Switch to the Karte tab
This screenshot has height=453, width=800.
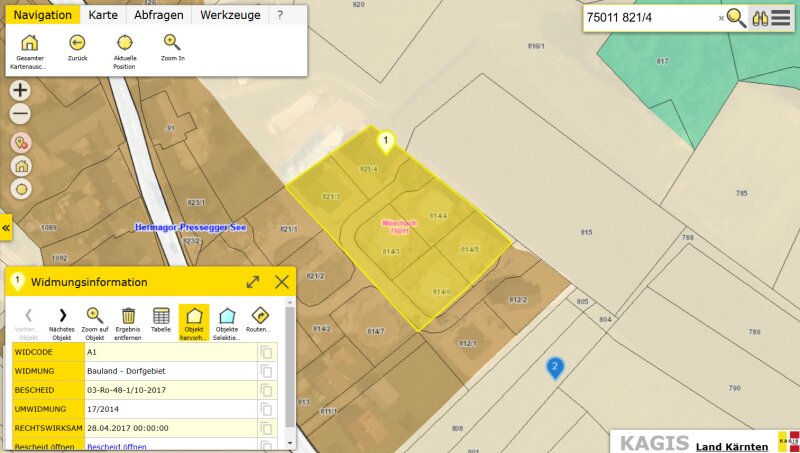click(103, 15)
